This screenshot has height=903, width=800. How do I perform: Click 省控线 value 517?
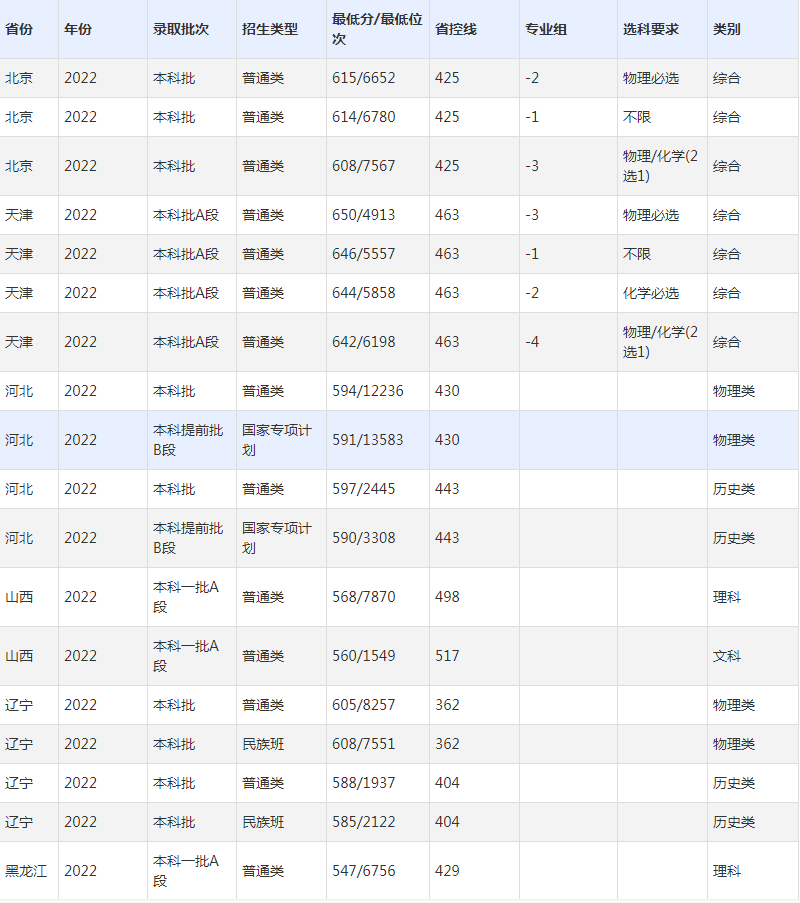(447, 656)
